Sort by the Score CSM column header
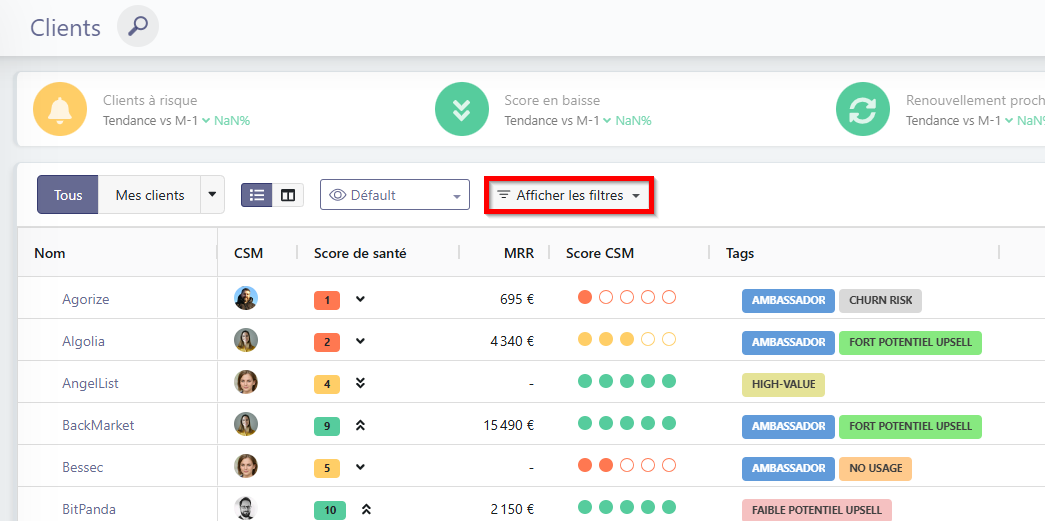Image resolution: width=1045 pixels, height=521 pixels. pyautogui.click(x=600, y=253)
